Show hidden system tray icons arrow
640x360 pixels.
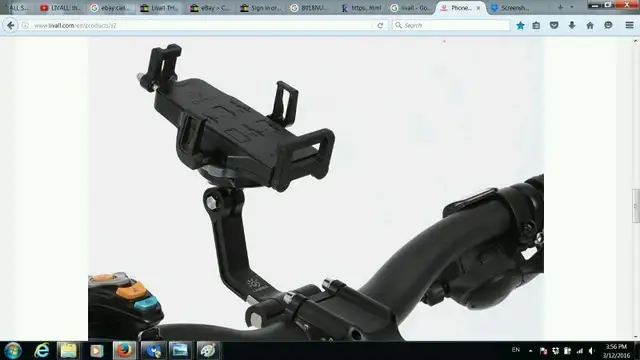[x=530, y=351]
